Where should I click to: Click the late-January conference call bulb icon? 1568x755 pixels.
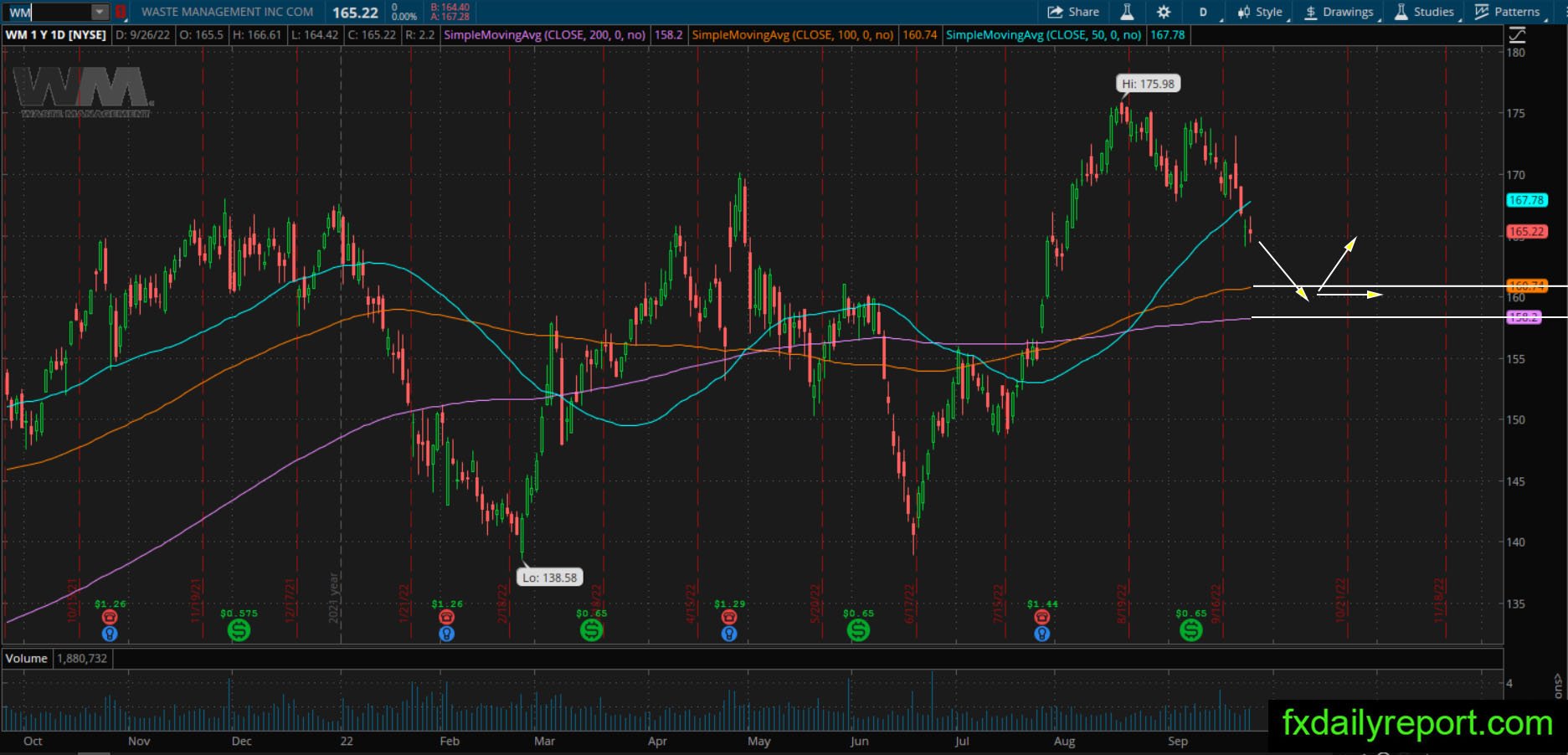point(446,634)
